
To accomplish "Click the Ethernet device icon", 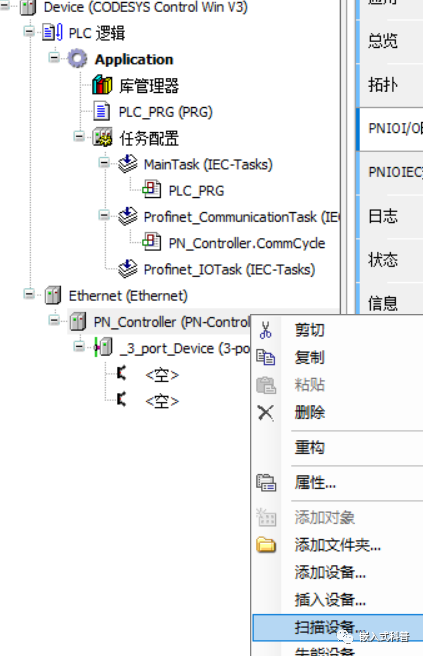I will coord(53,295).
